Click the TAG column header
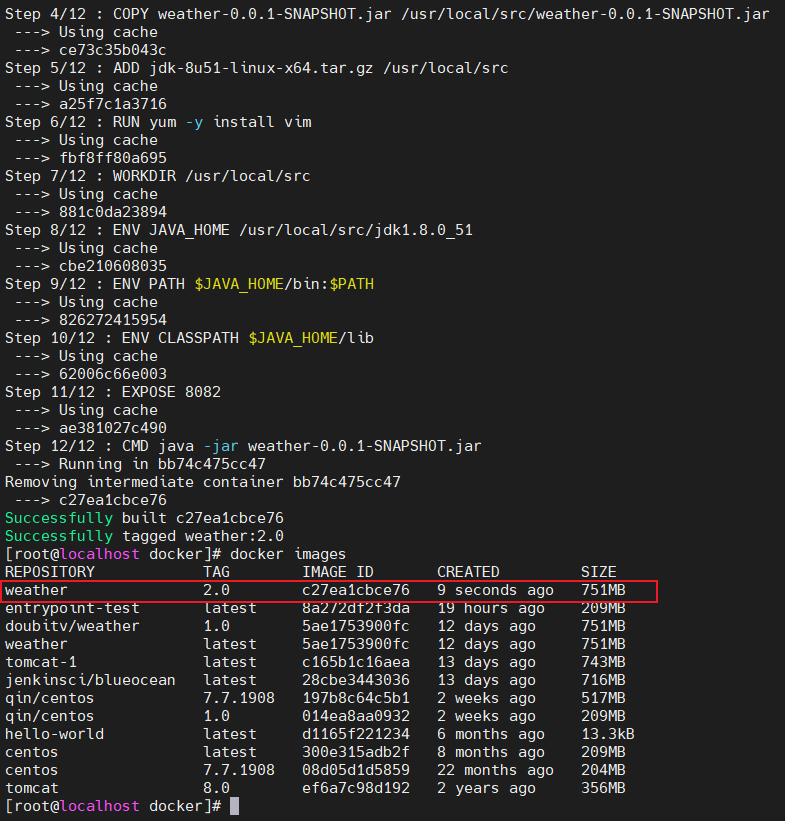The width and height of the screenshot is (785, 821). coord(216,572)
